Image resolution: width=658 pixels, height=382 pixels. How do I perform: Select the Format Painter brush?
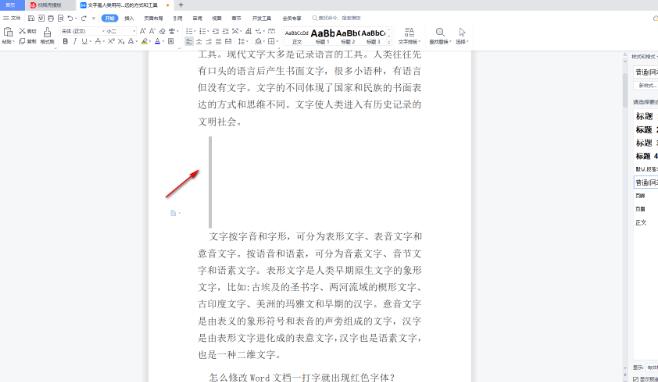[47, 32]
